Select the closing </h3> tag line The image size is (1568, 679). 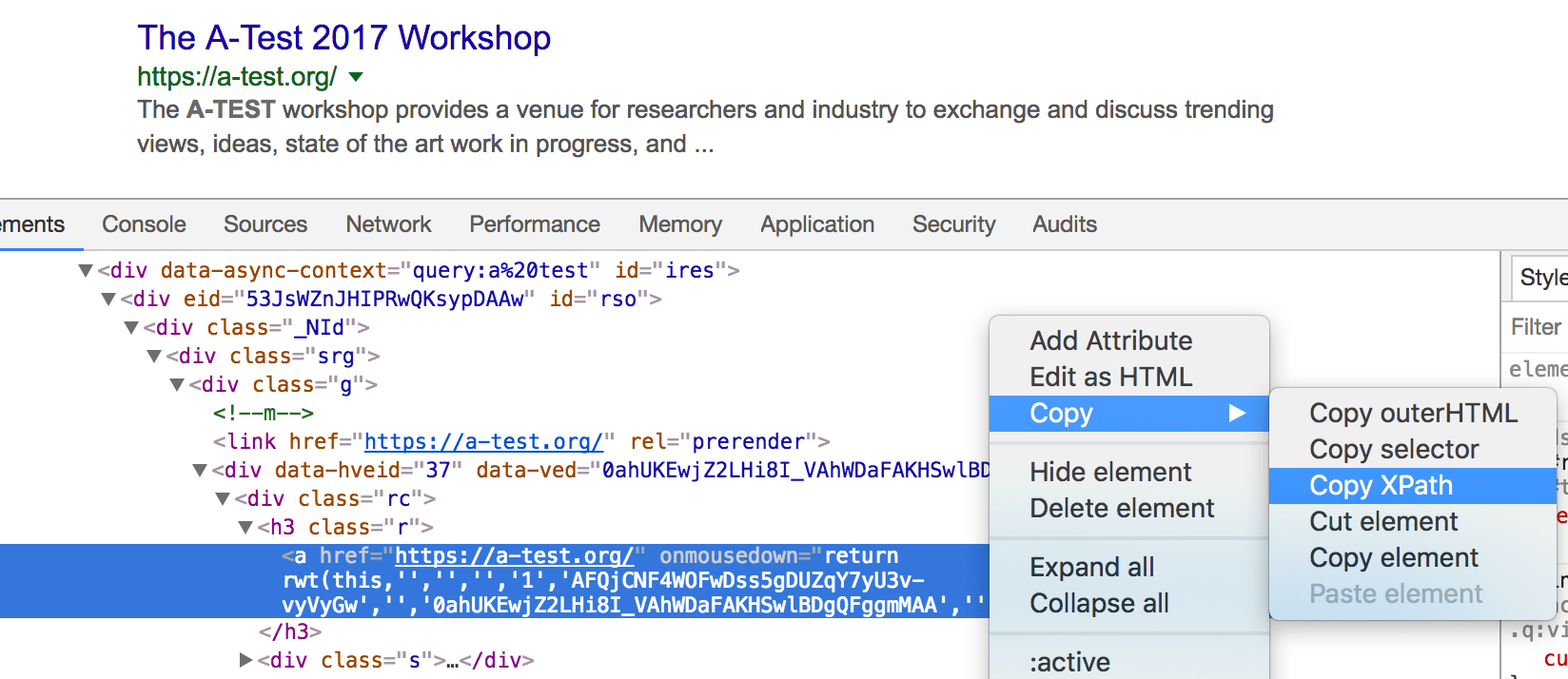point(290,631)
